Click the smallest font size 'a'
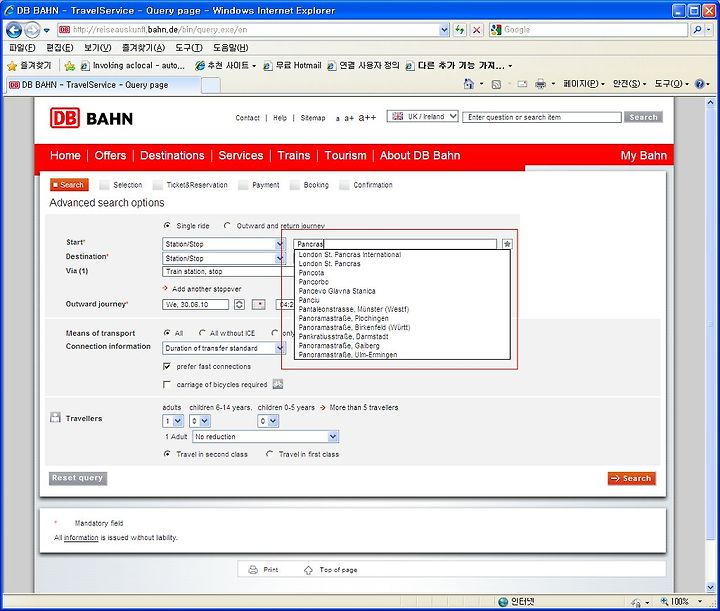The image size is (720, 611). click(x=338, y=119)
